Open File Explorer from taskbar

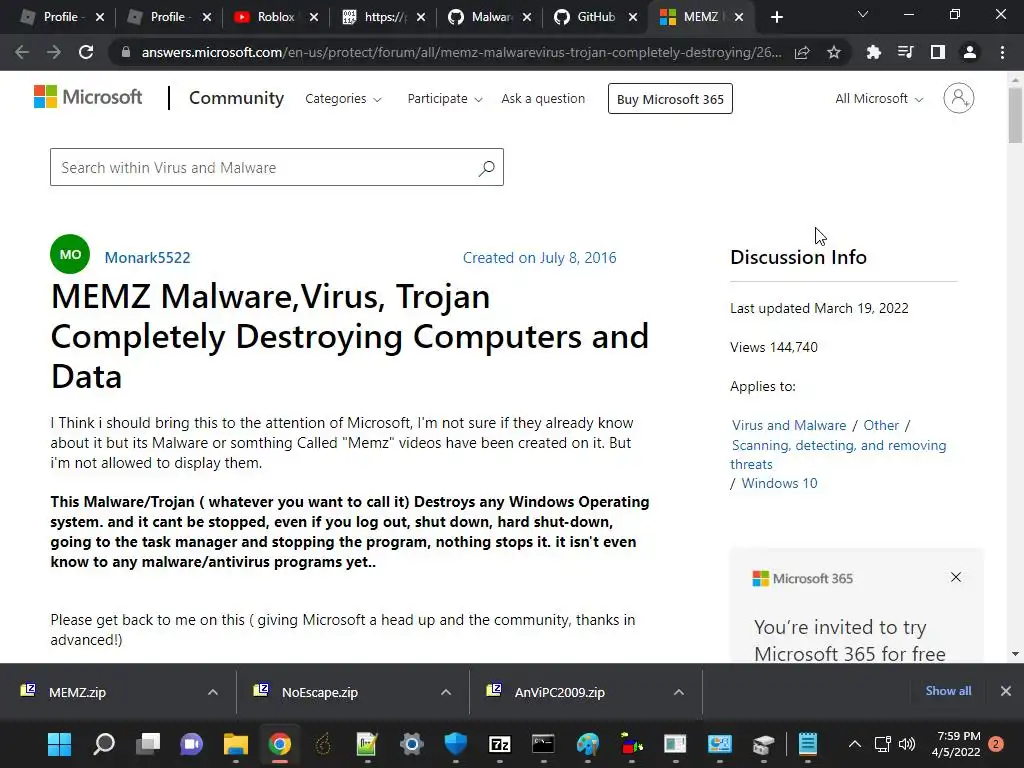(236, 744)
